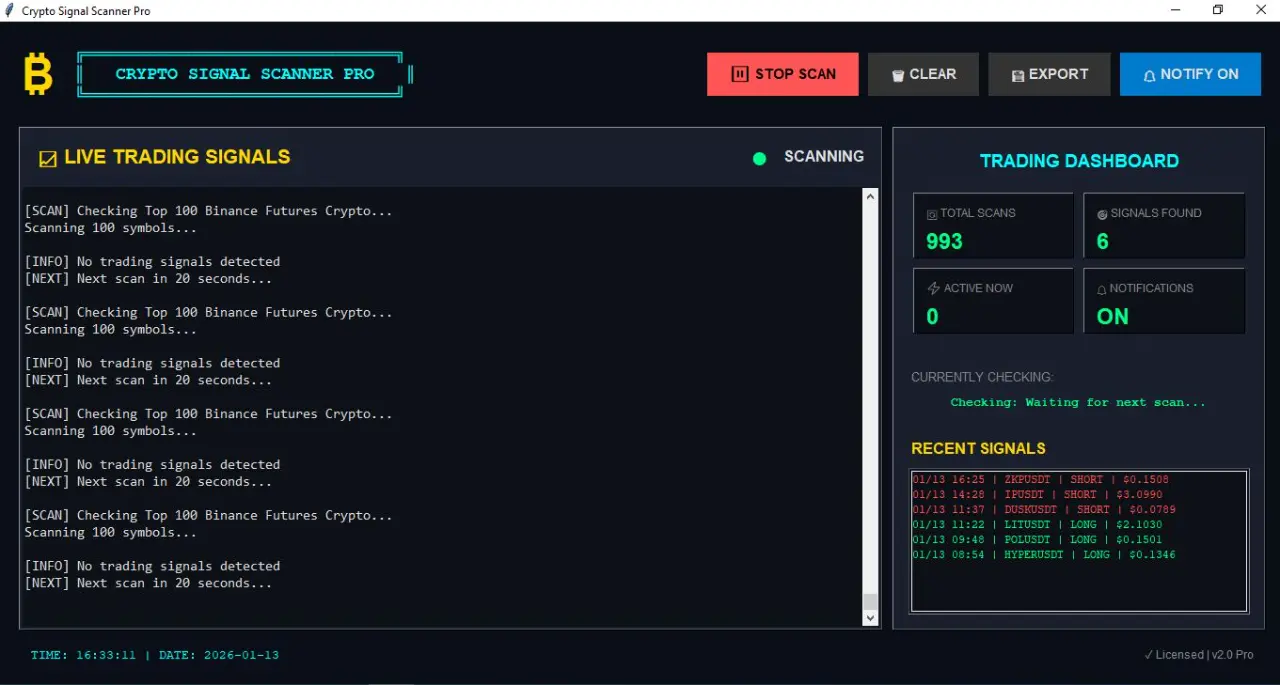Click the total scans value 993
This screenshot has width=1280, height=685.
tap(944, 241)
